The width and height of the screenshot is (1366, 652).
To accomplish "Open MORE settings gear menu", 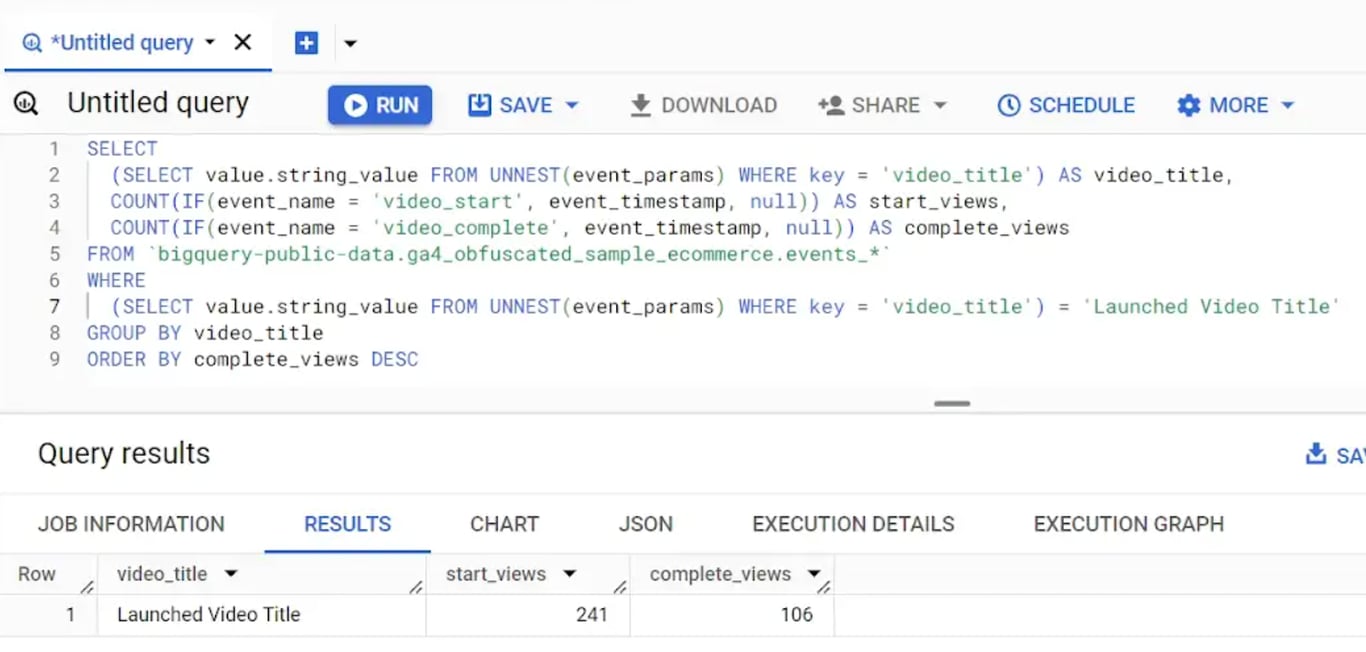I will click(x=1188, y=105).
